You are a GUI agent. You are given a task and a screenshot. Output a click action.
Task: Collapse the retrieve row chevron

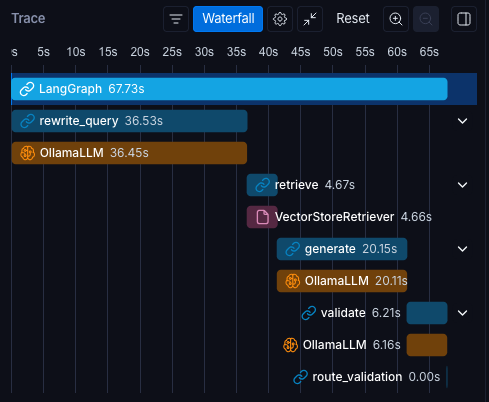[x=462, y=185]
